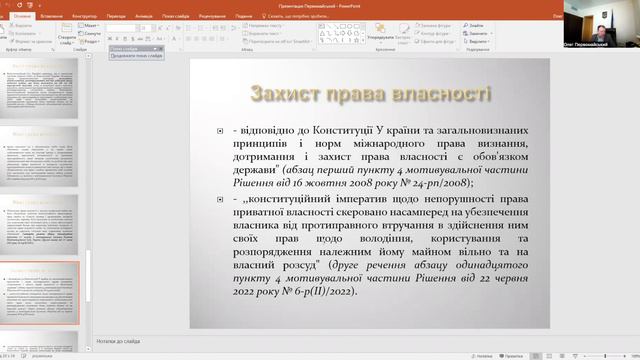This screenshot has width=640, height=360.
Task: Click Shape Outline (Контур фігури)
Action: pos(433,33)
